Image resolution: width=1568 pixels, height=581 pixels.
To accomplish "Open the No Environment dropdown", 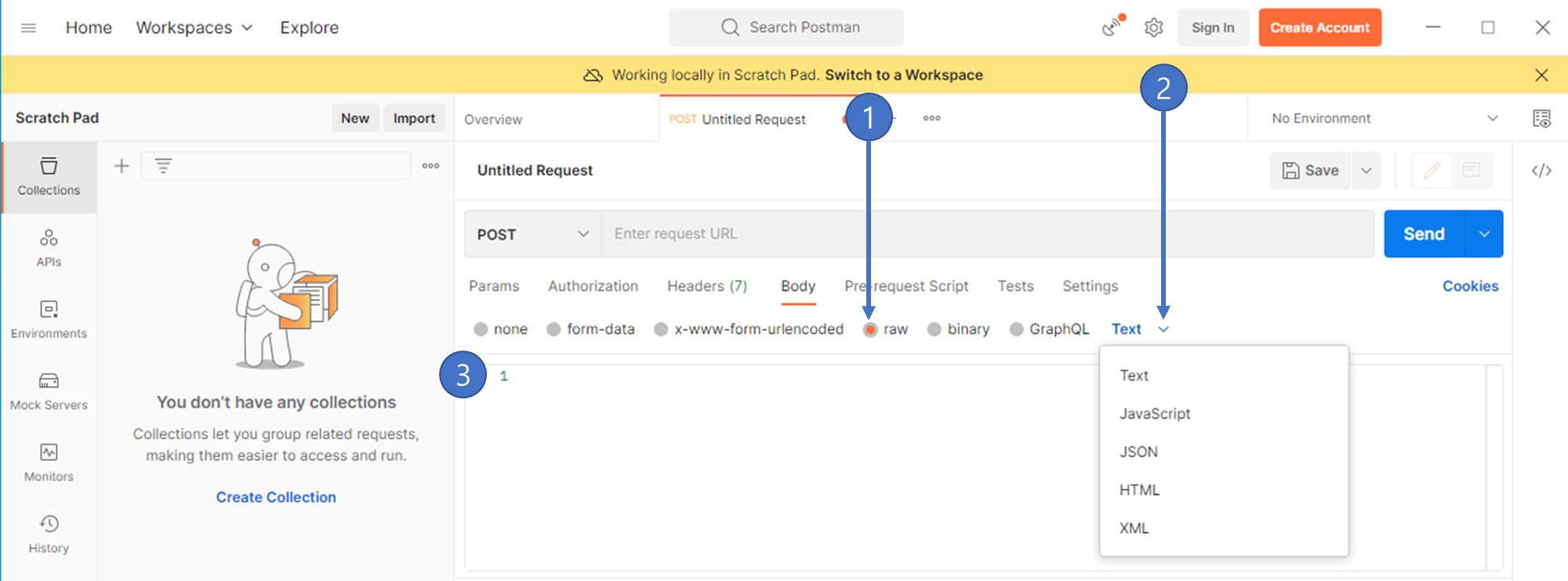I will pyautogui.click(x=1385, y=118).
